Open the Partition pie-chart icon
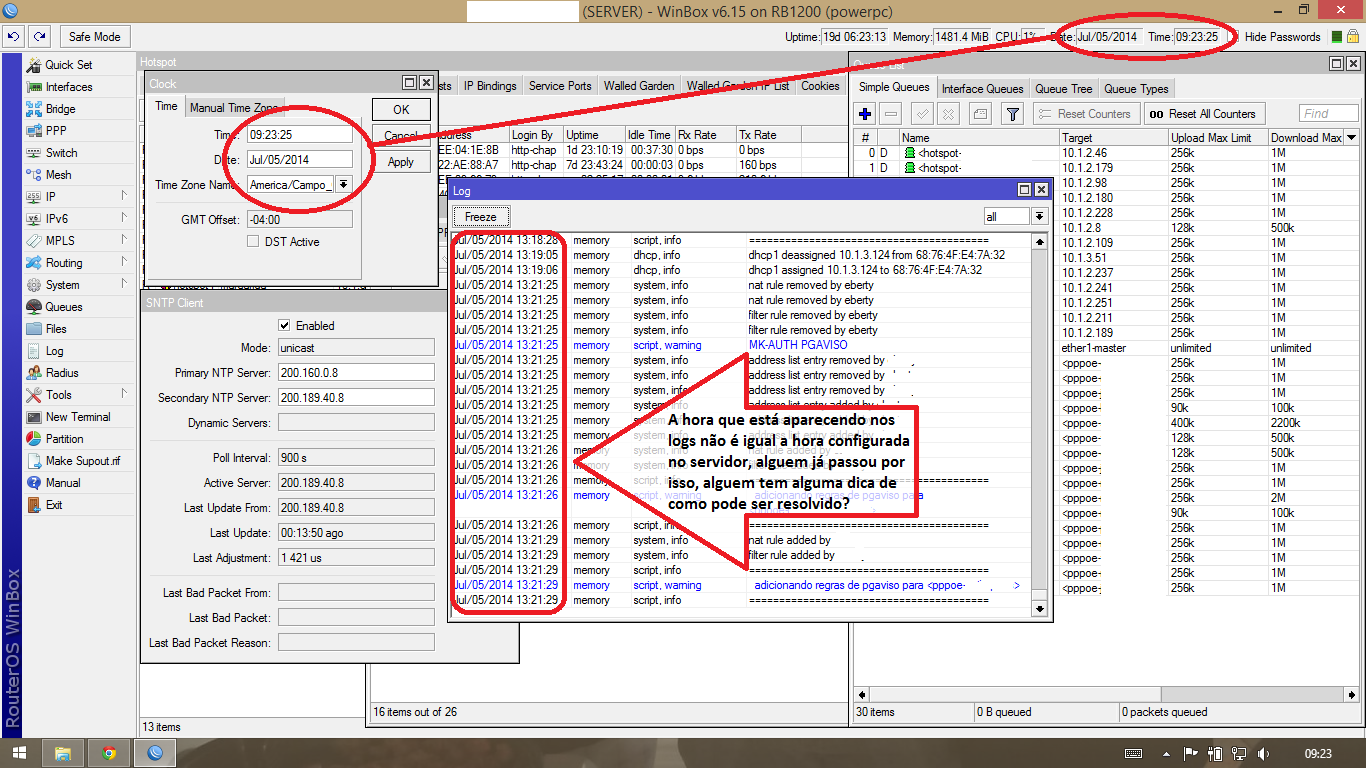 pyautogui.click(x=33, y=439)
